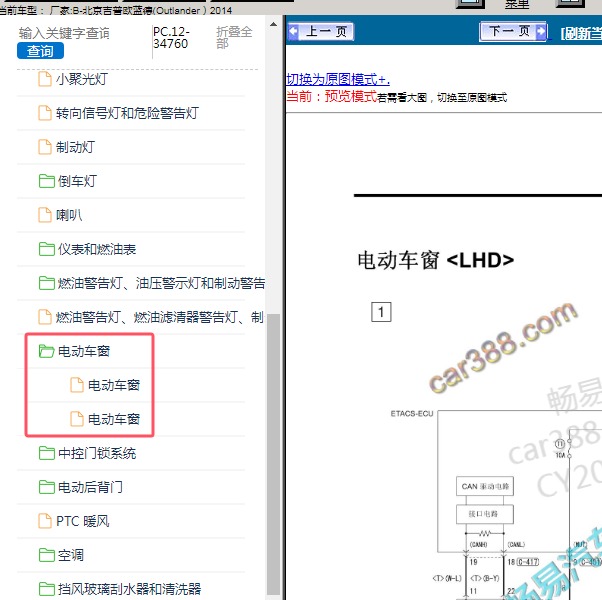Open the 小聚光灯 document
602x600 pixels.
(82, 79)
